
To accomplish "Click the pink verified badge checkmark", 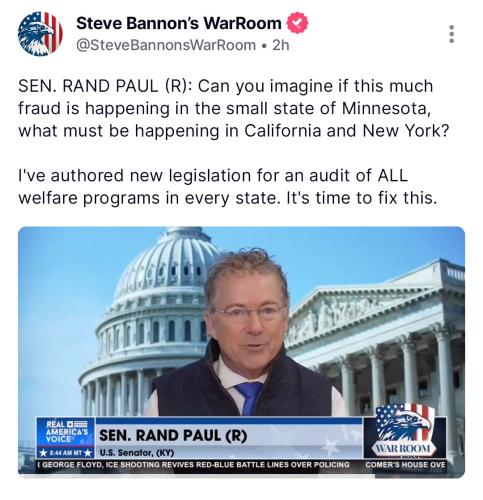I will tap(297, 23).
